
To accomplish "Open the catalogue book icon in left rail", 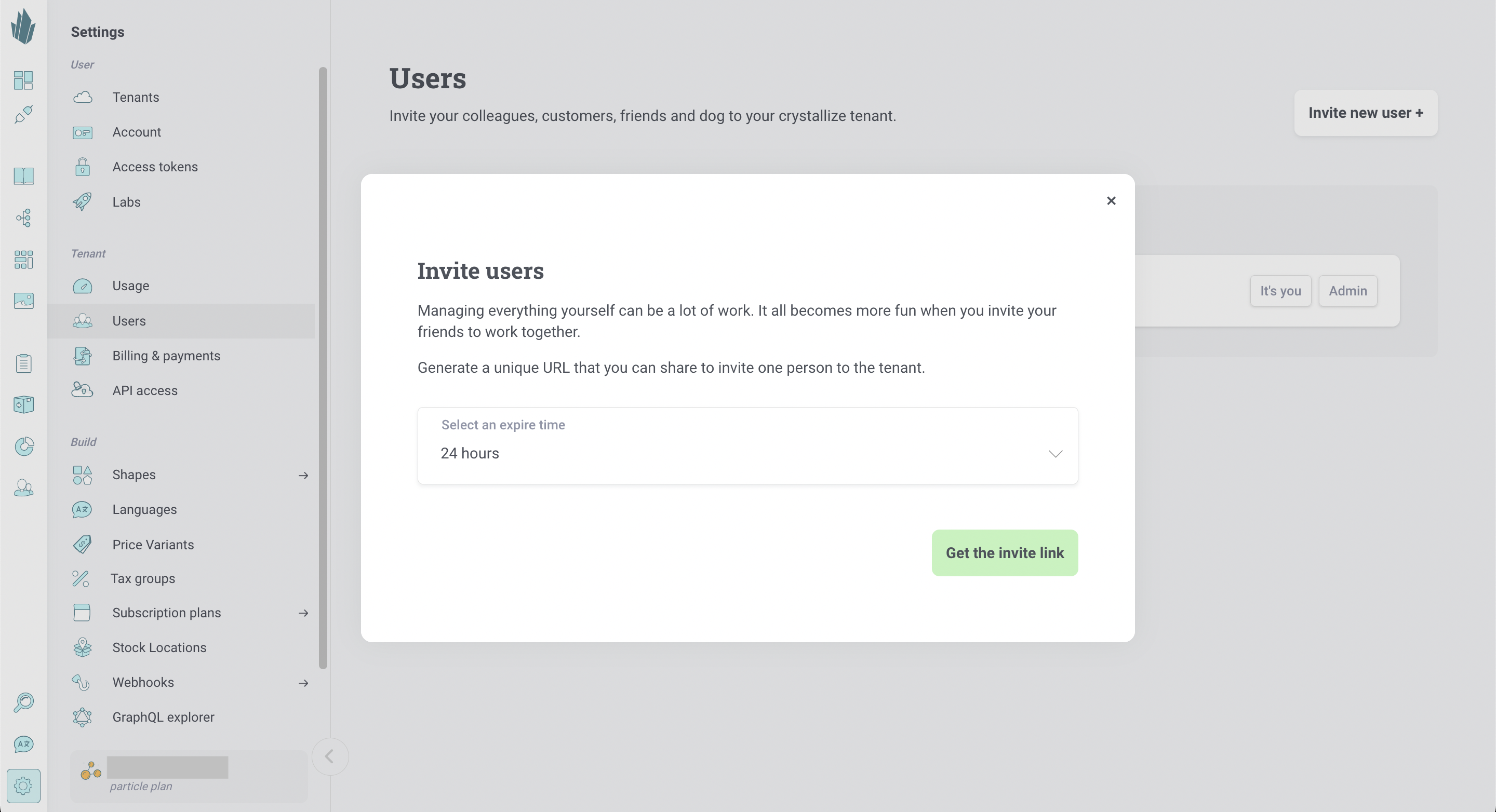I will tap(23, 176).
